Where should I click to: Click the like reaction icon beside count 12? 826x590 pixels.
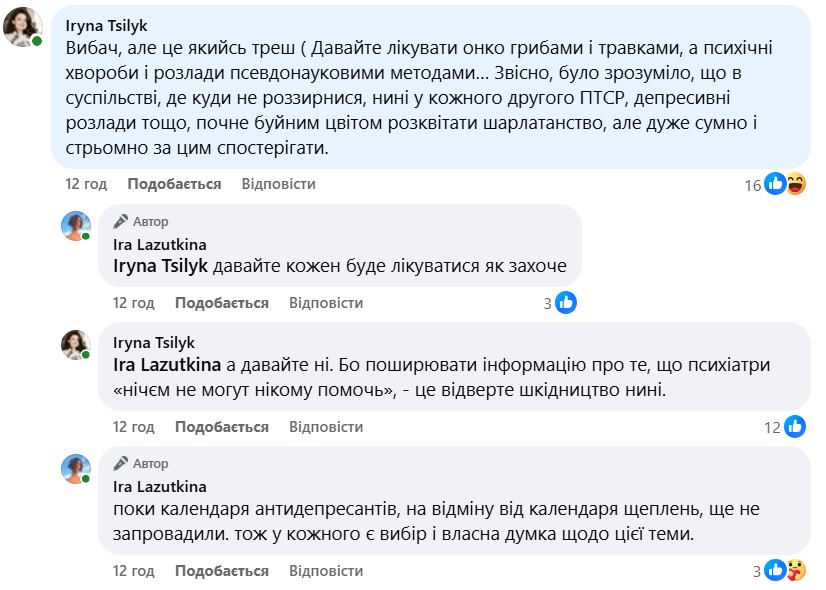pos(795,427)
